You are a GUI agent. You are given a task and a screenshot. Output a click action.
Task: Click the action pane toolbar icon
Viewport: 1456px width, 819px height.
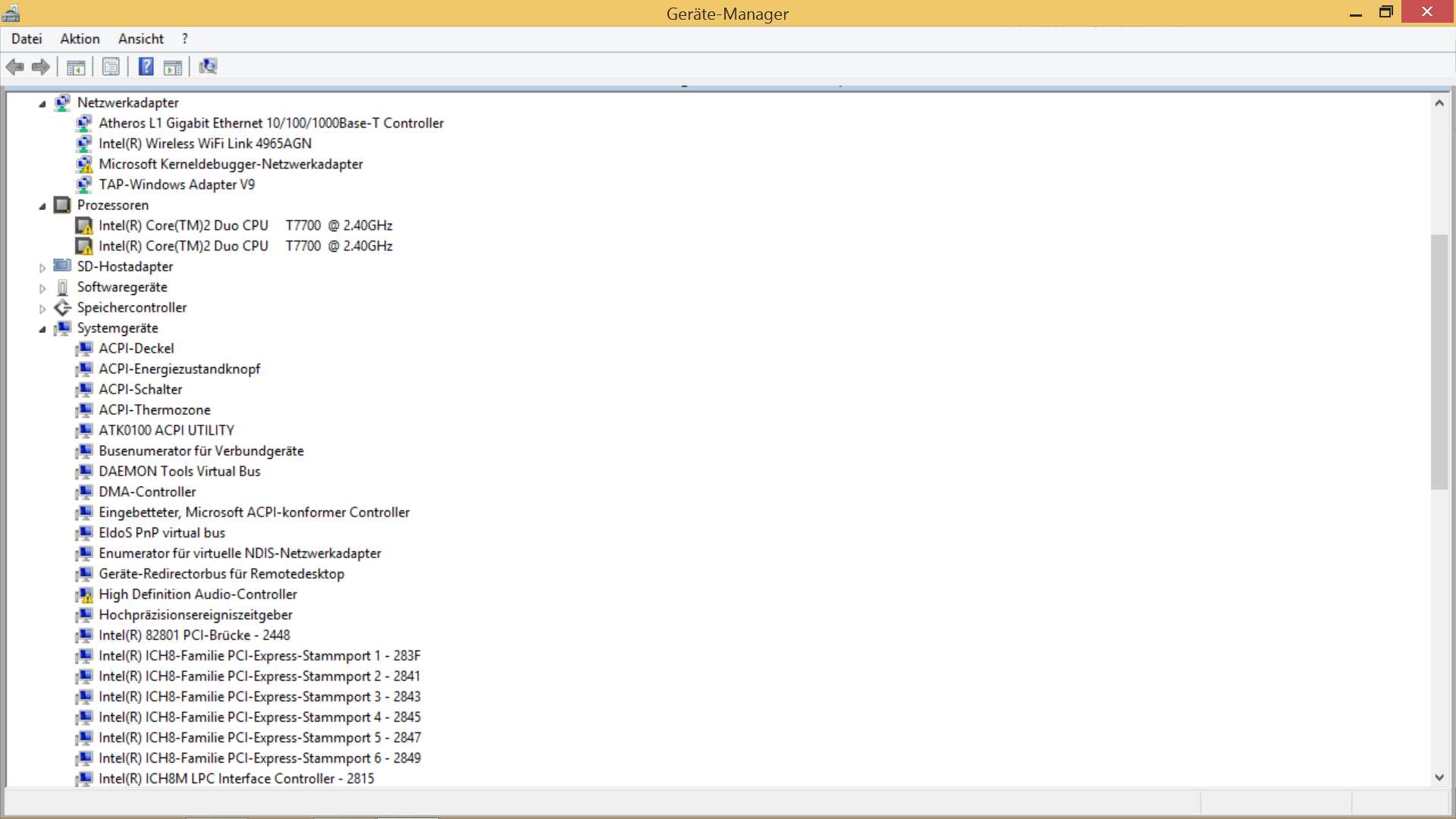[x=173, y=67]
